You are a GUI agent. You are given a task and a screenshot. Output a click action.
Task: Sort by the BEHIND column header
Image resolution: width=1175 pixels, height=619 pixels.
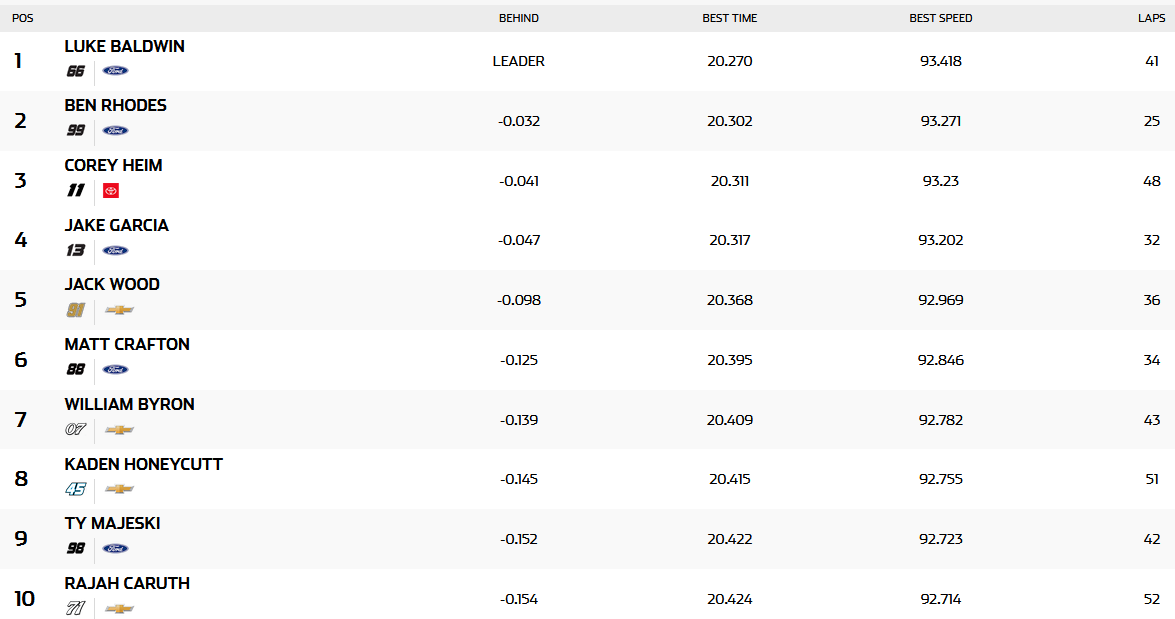518,18
